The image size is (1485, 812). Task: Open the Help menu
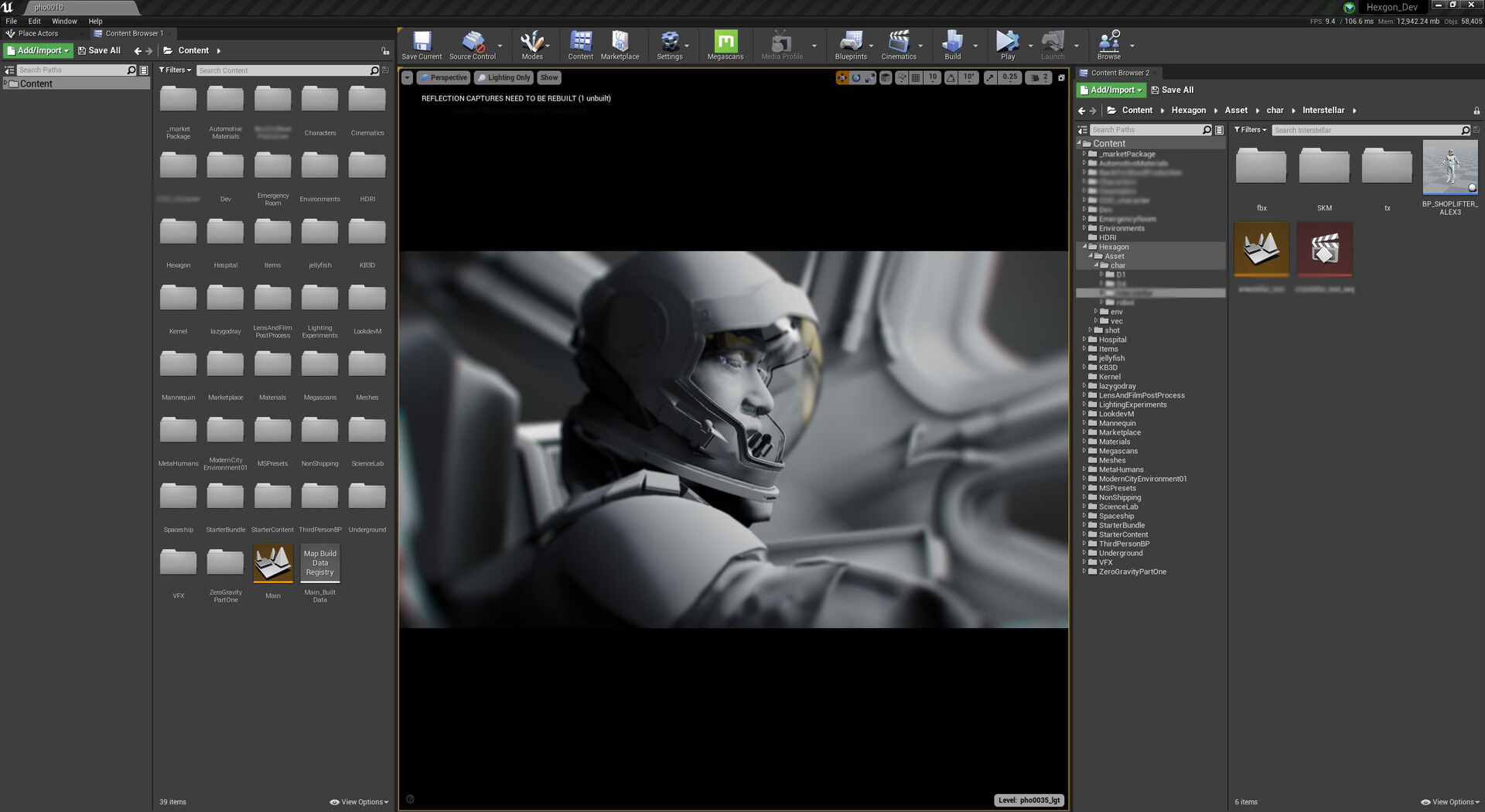(95, 22)
